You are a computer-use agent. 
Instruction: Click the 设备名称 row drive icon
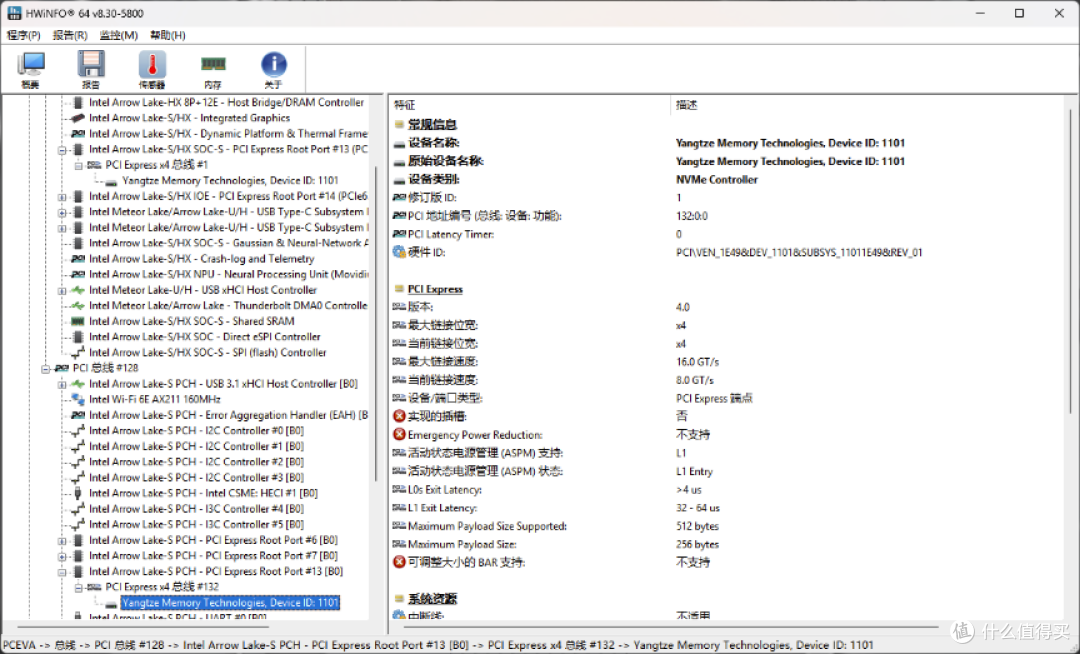399,144
